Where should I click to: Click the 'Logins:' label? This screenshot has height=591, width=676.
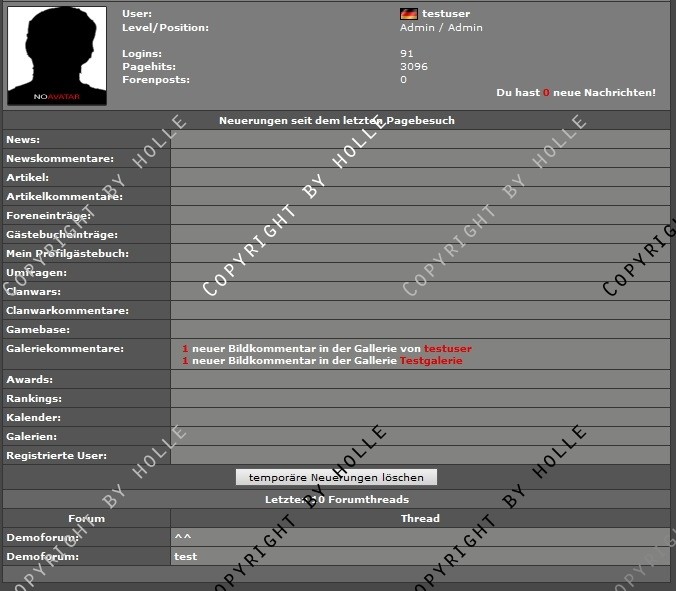[x=142, y=53]
